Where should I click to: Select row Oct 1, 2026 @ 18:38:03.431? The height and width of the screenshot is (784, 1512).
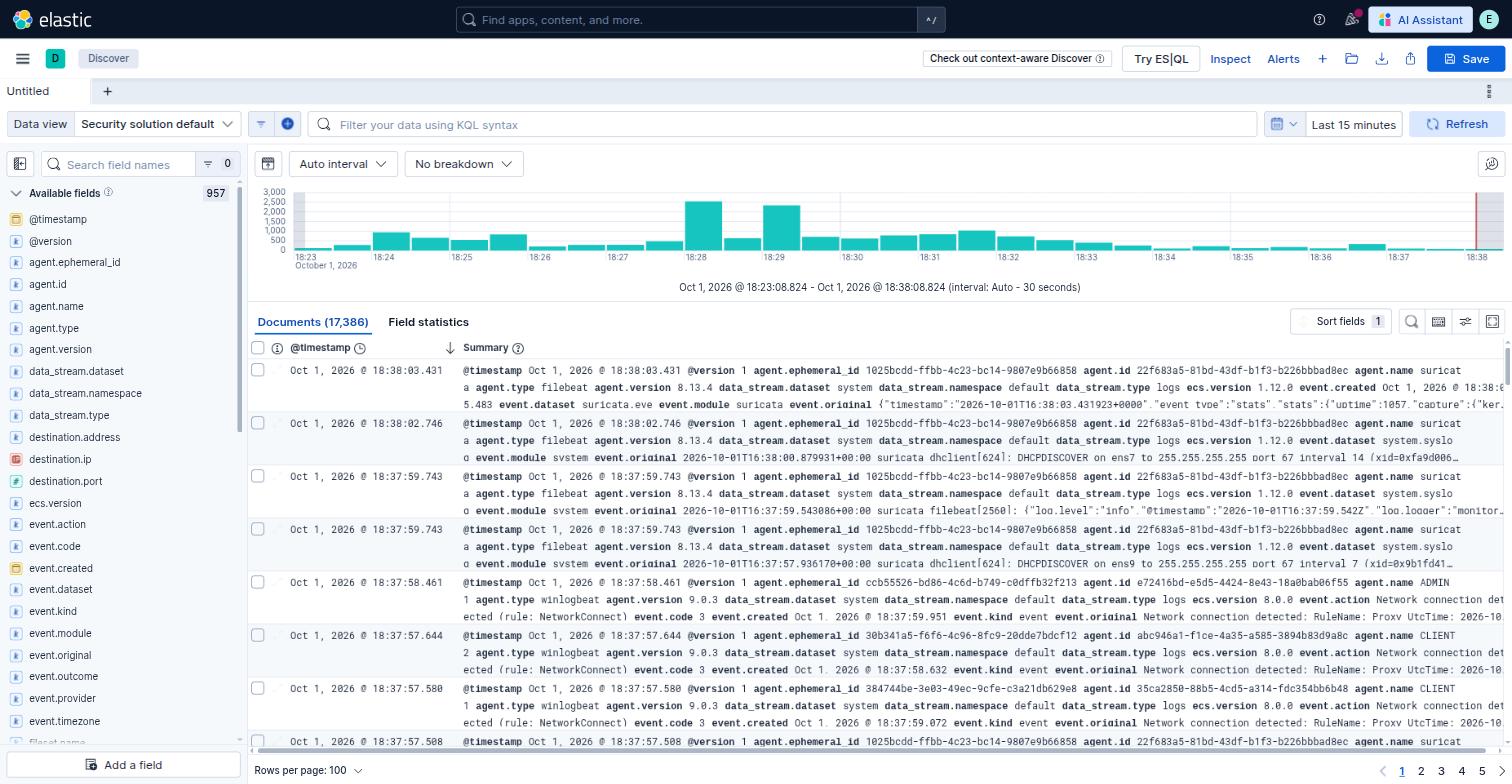click(x=258, y=370)
